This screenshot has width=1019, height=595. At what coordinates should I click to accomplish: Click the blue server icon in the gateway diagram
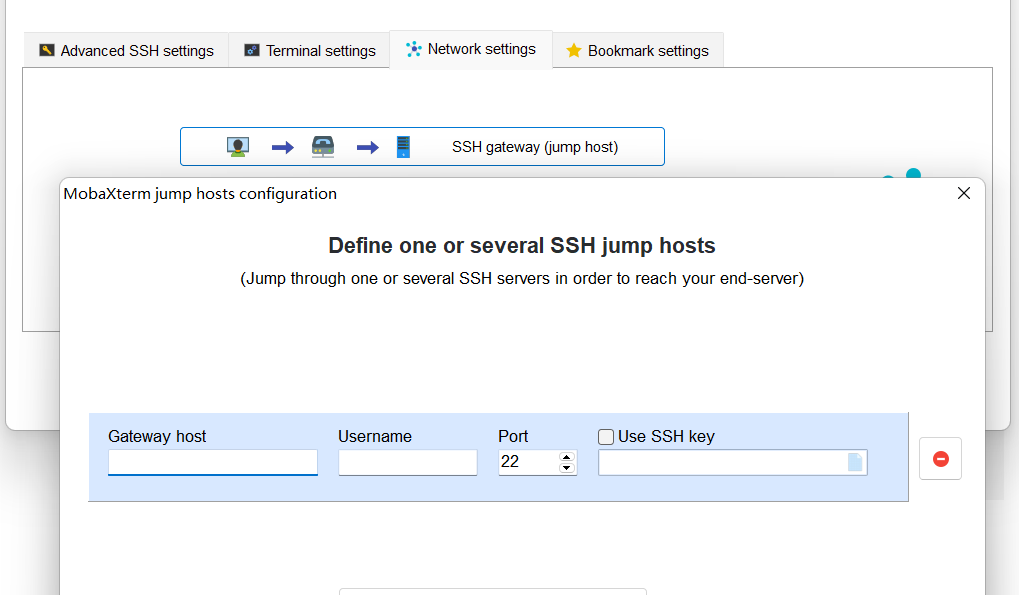coord(404,147)
